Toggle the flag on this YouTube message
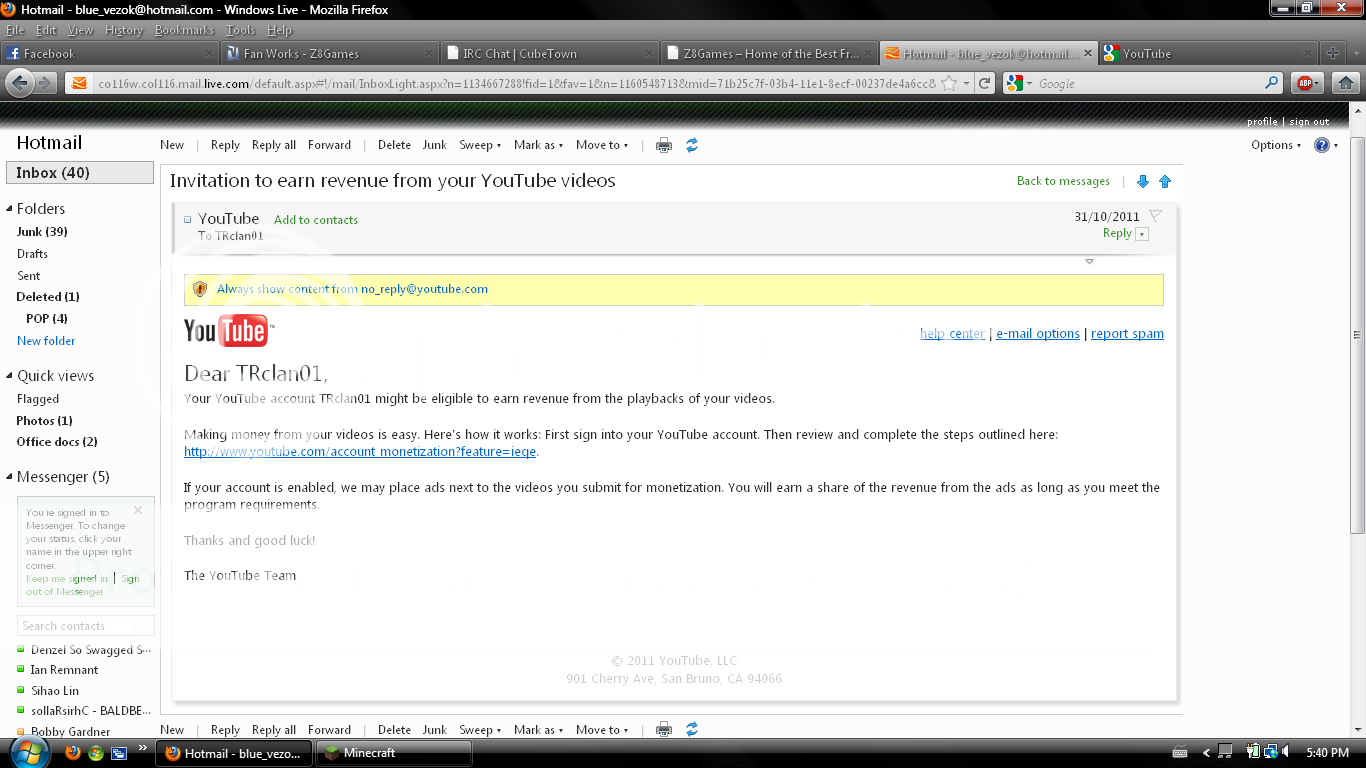Viewport: 1366px width, 768px height. click(x=1156, y=216)
